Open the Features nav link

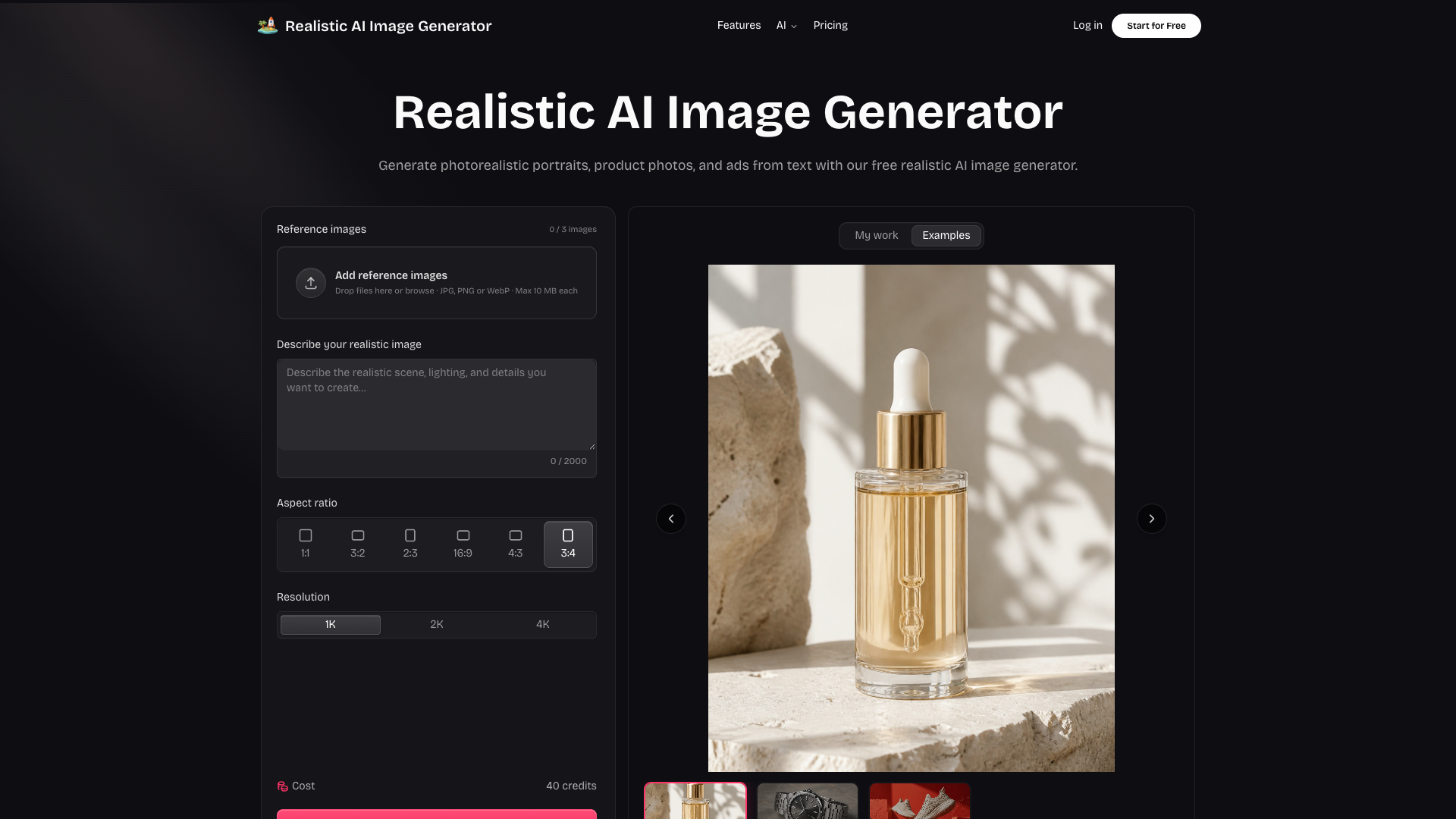pos(739,25)
